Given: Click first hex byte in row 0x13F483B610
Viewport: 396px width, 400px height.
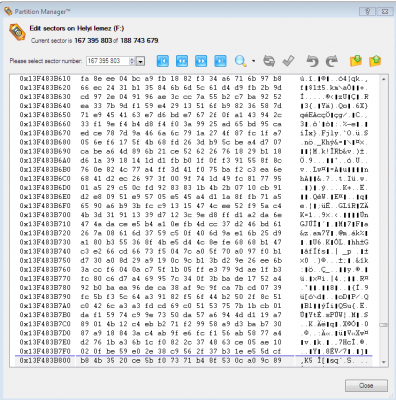Looking at the screenshot, I should (x=85, y=79).
